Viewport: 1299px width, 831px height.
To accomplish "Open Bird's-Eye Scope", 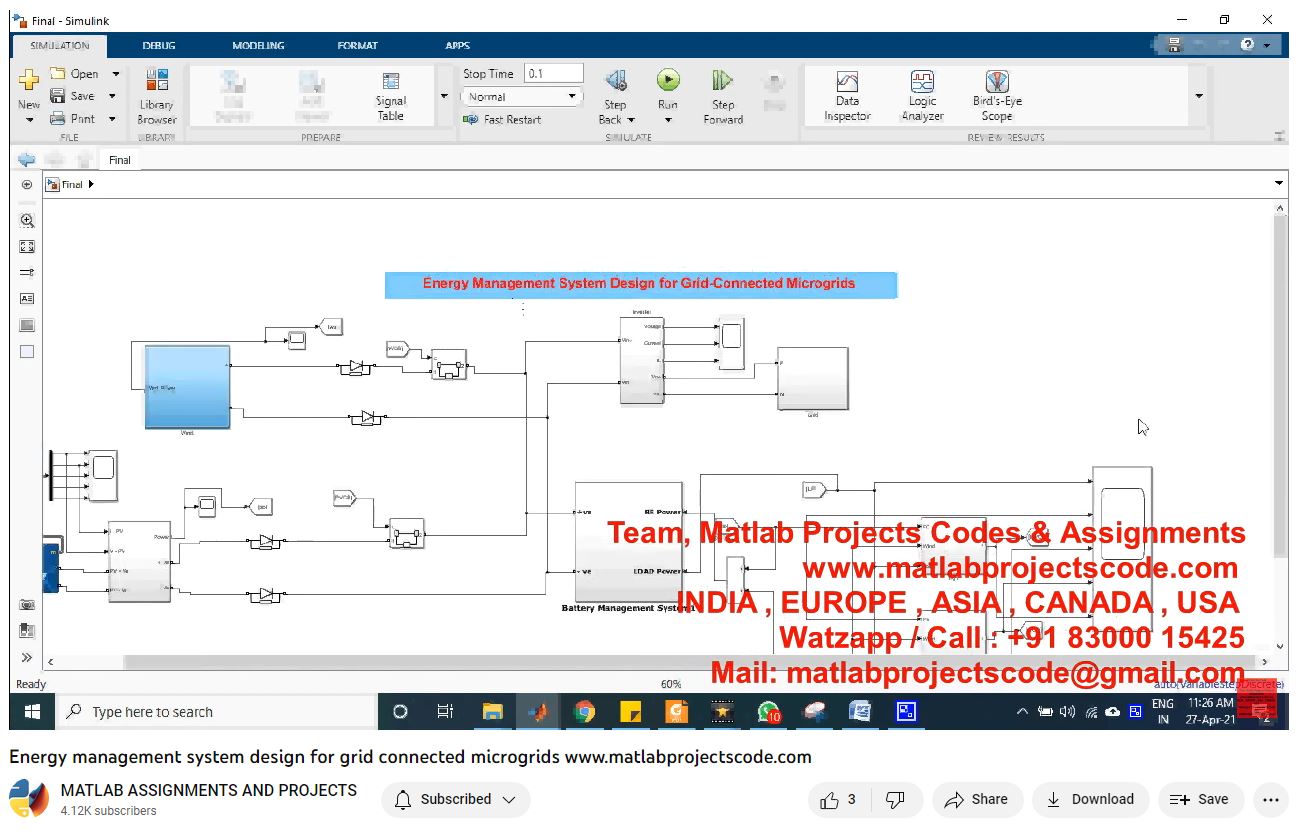I will [997, 96].
